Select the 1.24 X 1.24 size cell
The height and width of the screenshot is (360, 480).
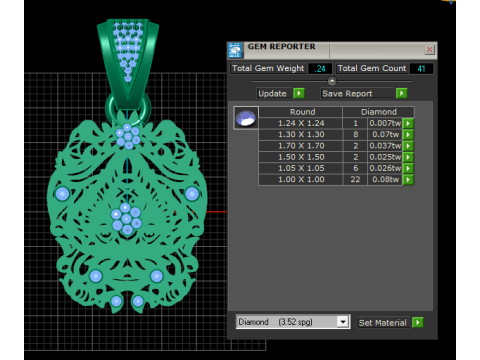coord(301,123)
